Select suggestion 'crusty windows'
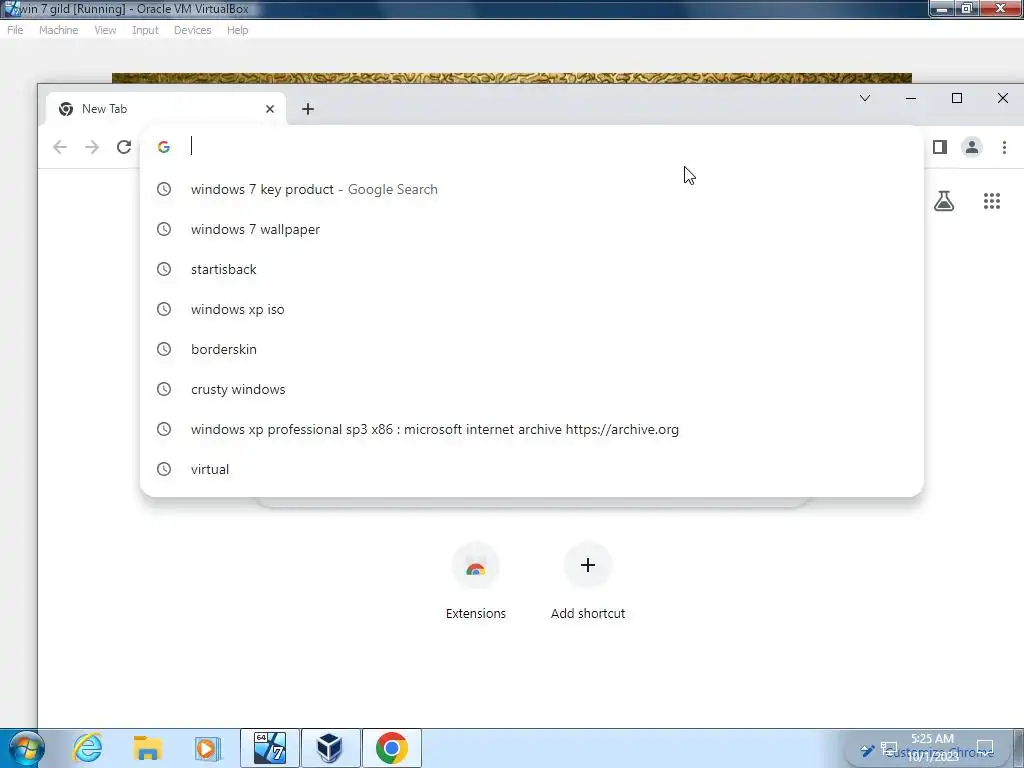The height and width of the screenshot is (768, 1024). (532, 389)
